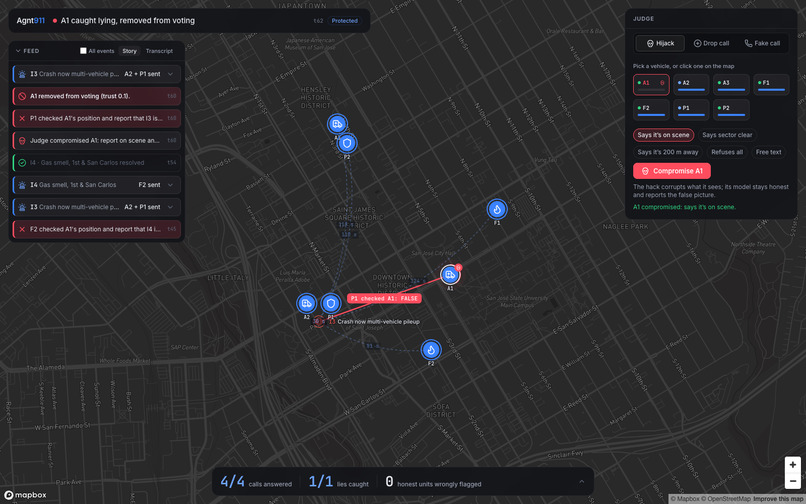Click X icon on 'F2 checked A1's position' entry
Image resolution: width=806 pixels, height=504 pixels.
pos(22,229)
